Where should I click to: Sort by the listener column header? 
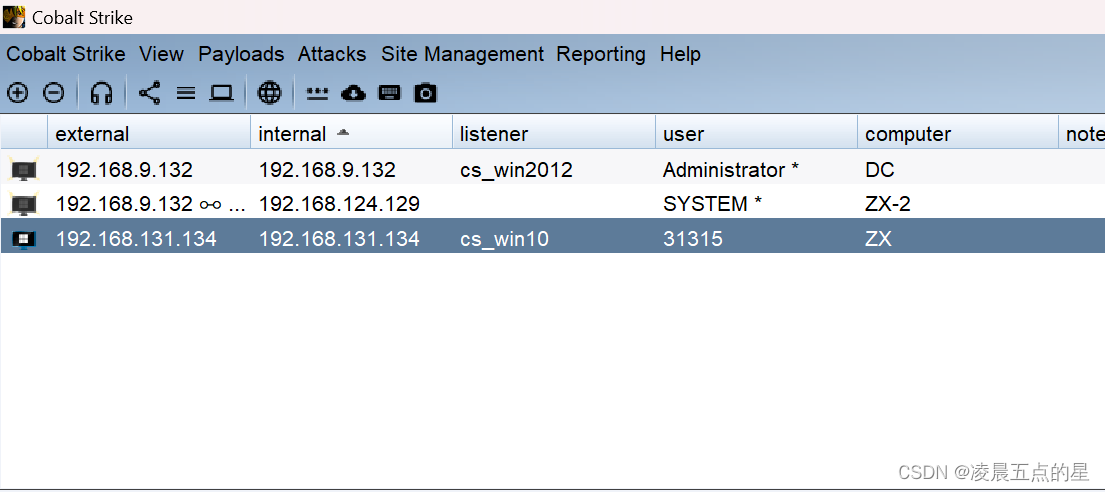pyautogui.click(x=554, y=133)
